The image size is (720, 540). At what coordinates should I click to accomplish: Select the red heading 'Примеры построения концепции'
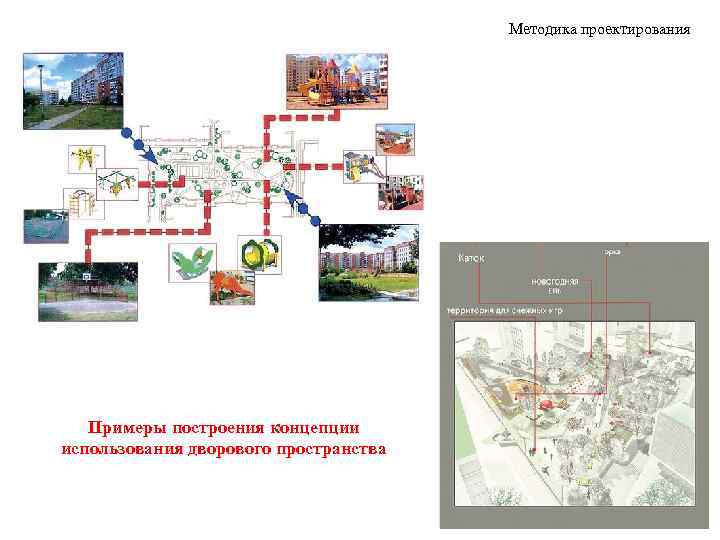(x=224, y=427)
